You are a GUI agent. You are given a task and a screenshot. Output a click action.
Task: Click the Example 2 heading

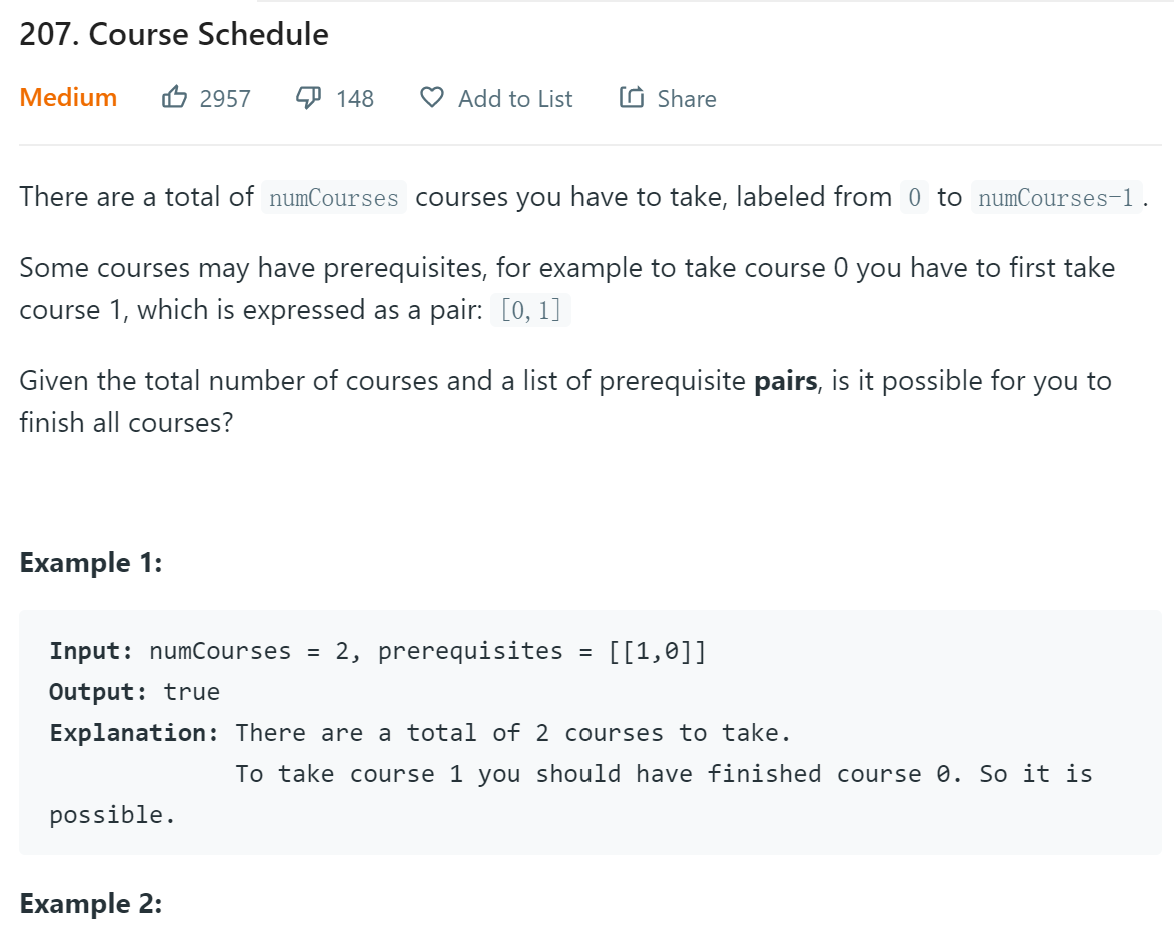tap(91, 903)
